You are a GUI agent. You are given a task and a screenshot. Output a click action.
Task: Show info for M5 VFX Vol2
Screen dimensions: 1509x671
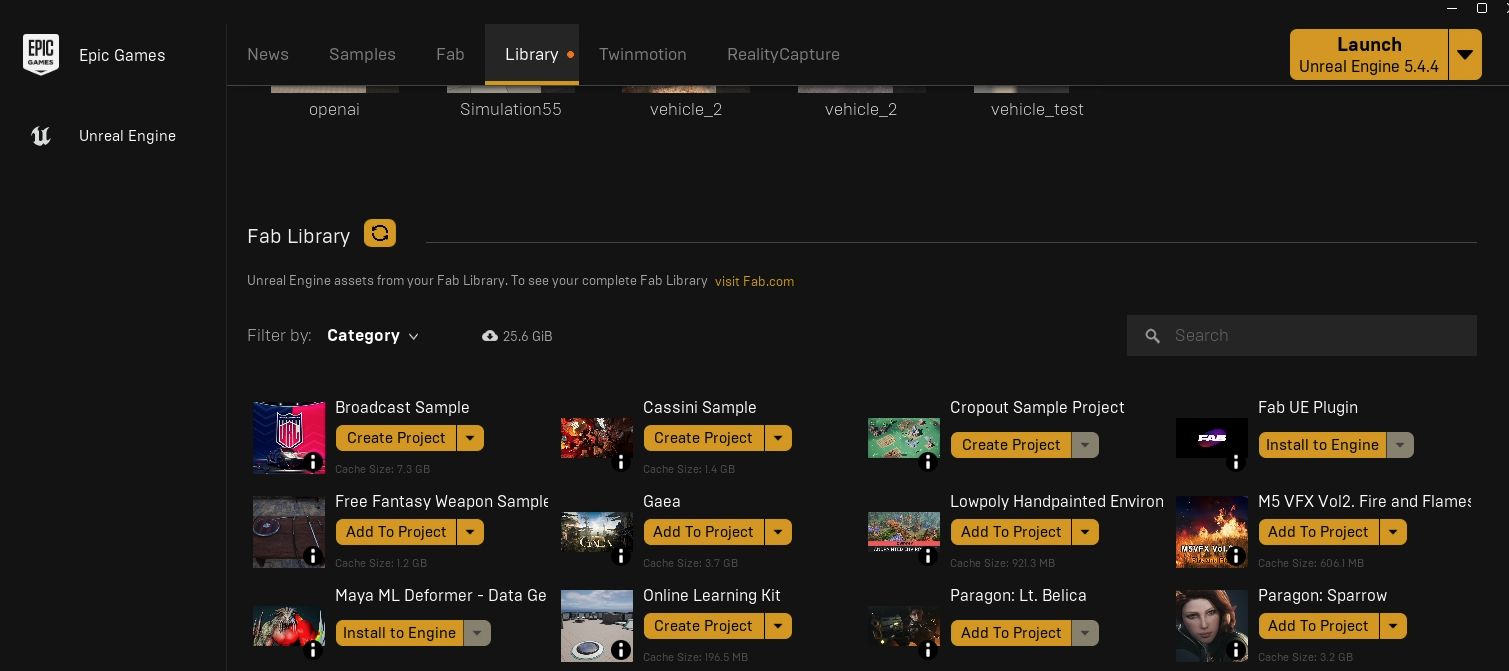[x=1236, y=556]
